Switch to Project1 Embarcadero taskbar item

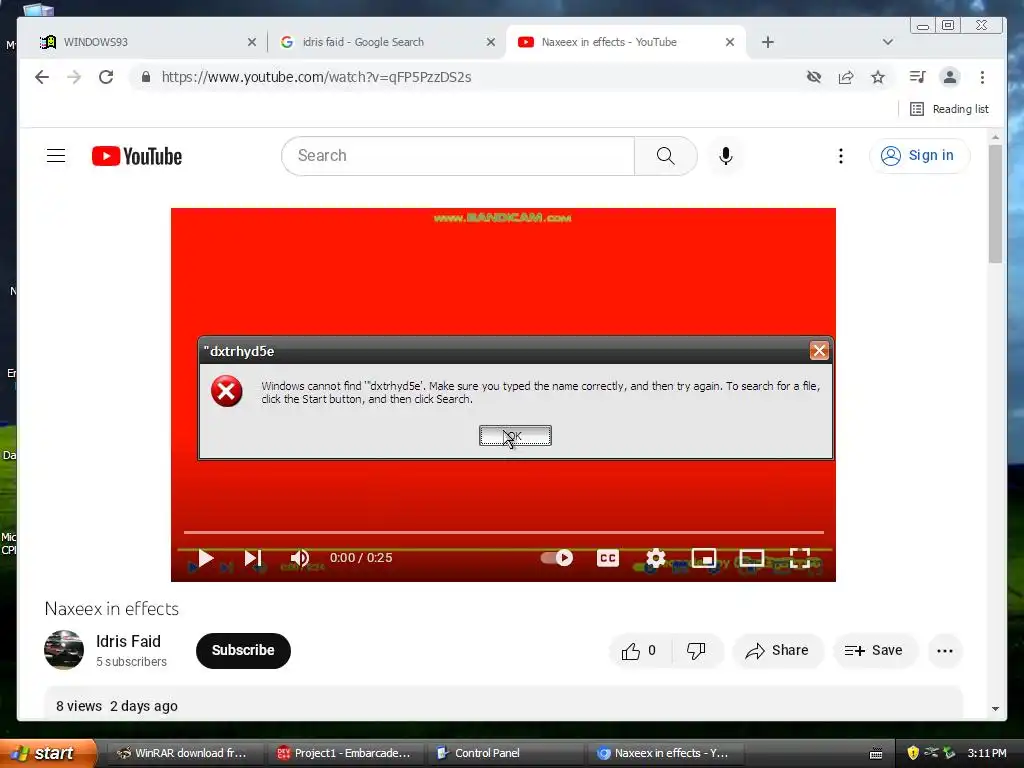344,753
